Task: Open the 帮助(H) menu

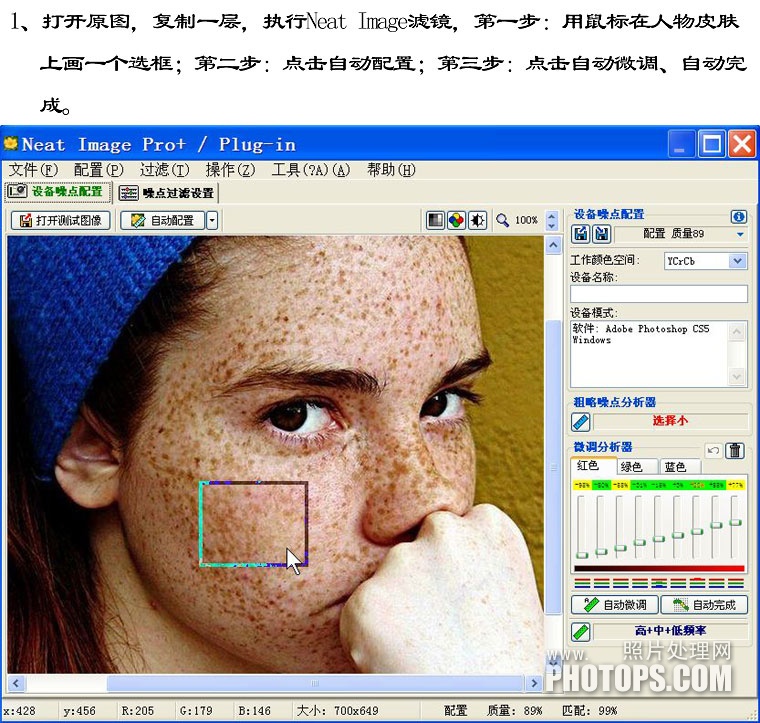Action: point(391,170)
